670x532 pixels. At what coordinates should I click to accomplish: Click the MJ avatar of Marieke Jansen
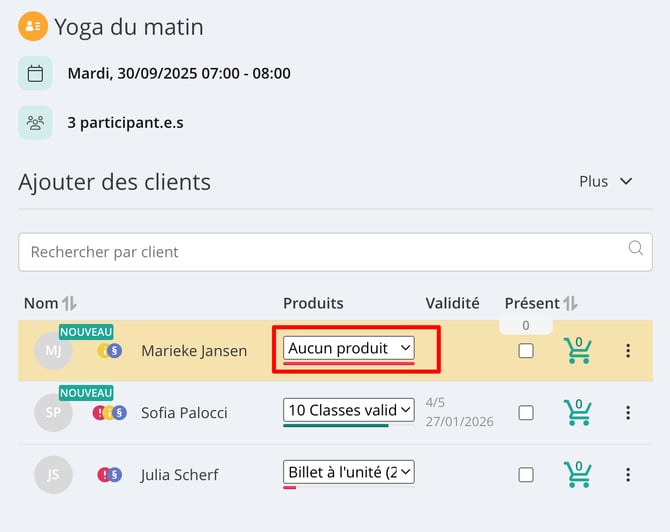[53, 350]
